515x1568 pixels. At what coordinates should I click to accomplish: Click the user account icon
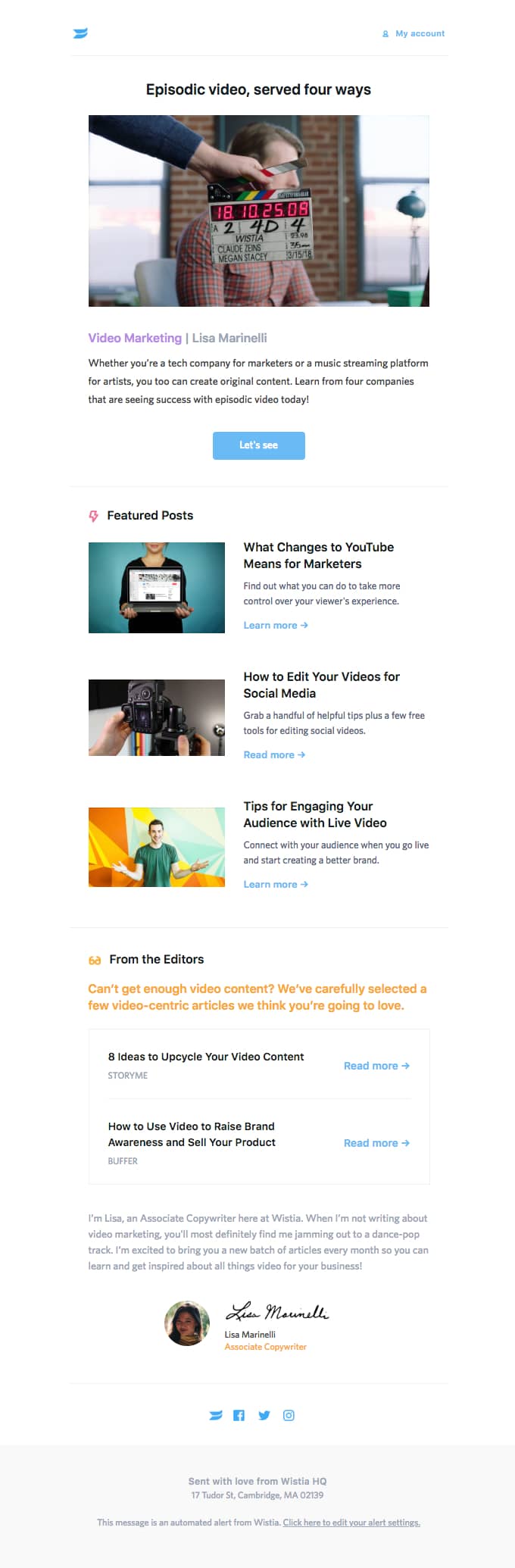pyautogui.click(x=385, y=34)
